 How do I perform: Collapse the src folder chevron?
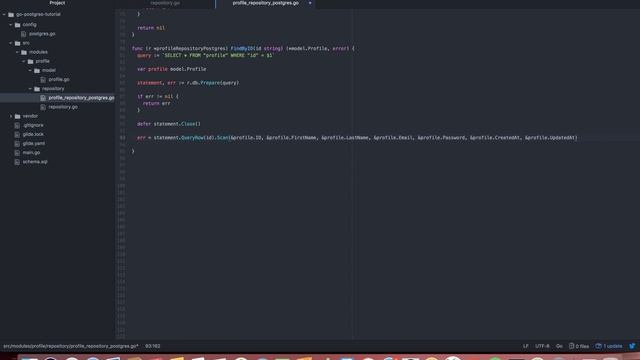[x=11, y=43]
